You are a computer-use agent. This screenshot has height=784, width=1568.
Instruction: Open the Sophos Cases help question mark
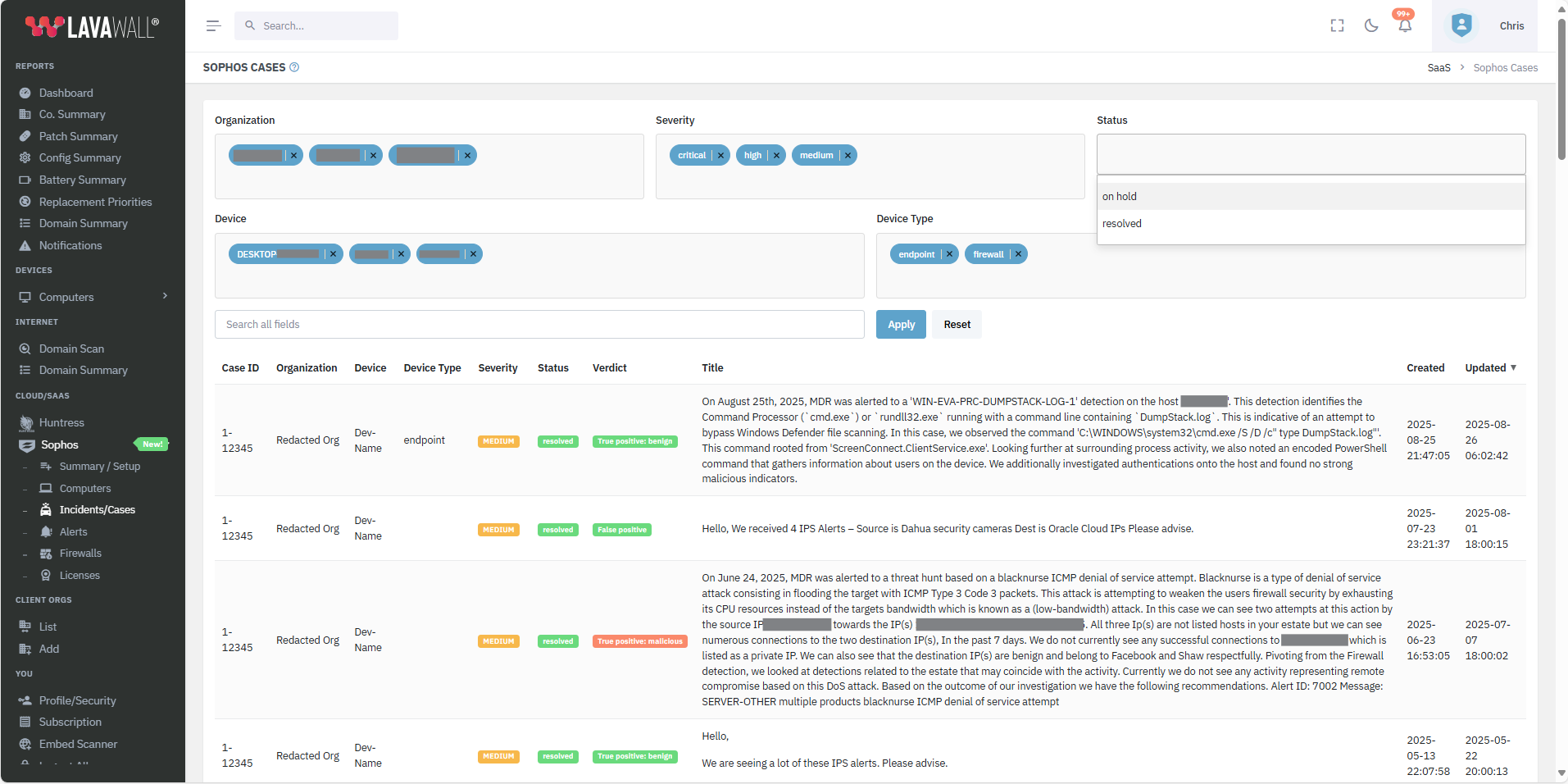[294, 67]
